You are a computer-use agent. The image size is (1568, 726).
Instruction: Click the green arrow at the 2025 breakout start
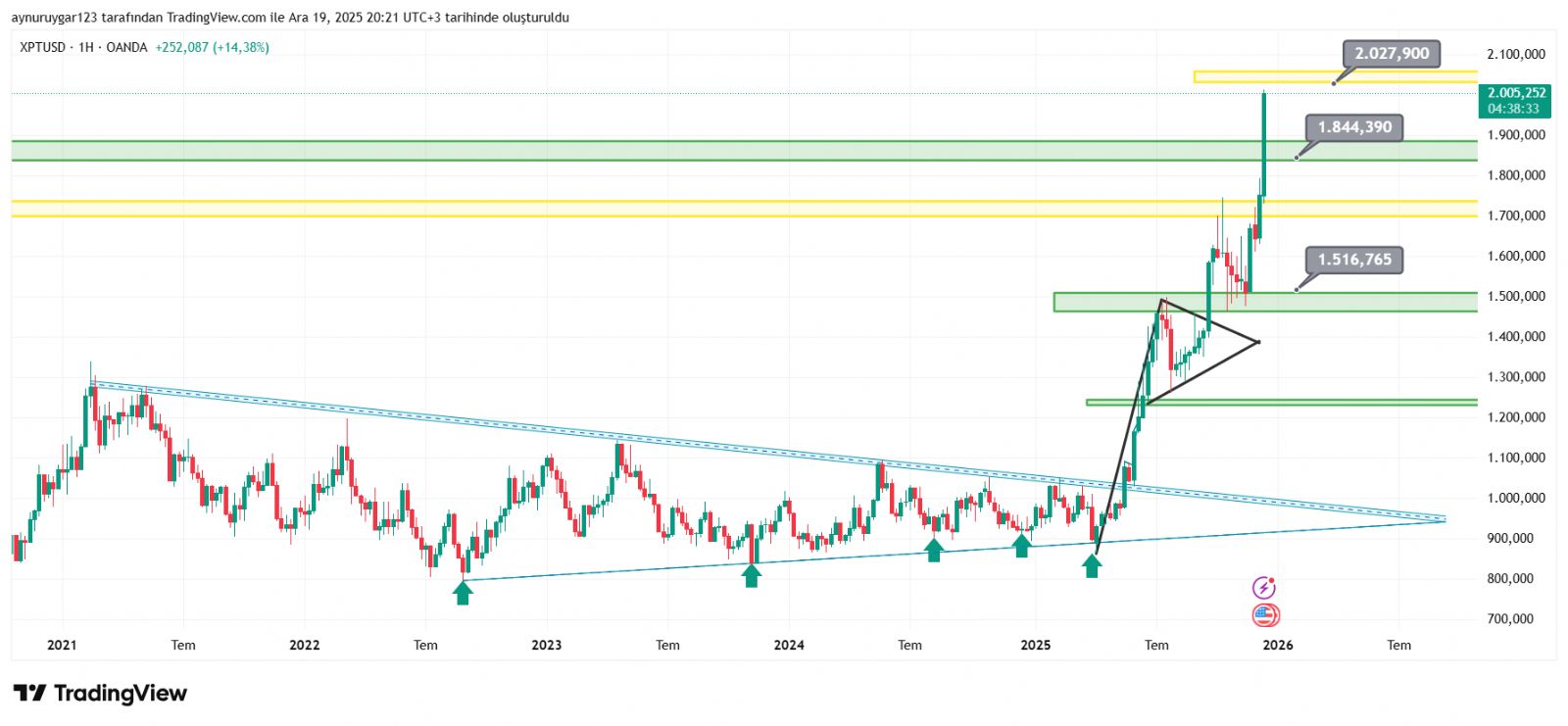[x=1092, y=565]
